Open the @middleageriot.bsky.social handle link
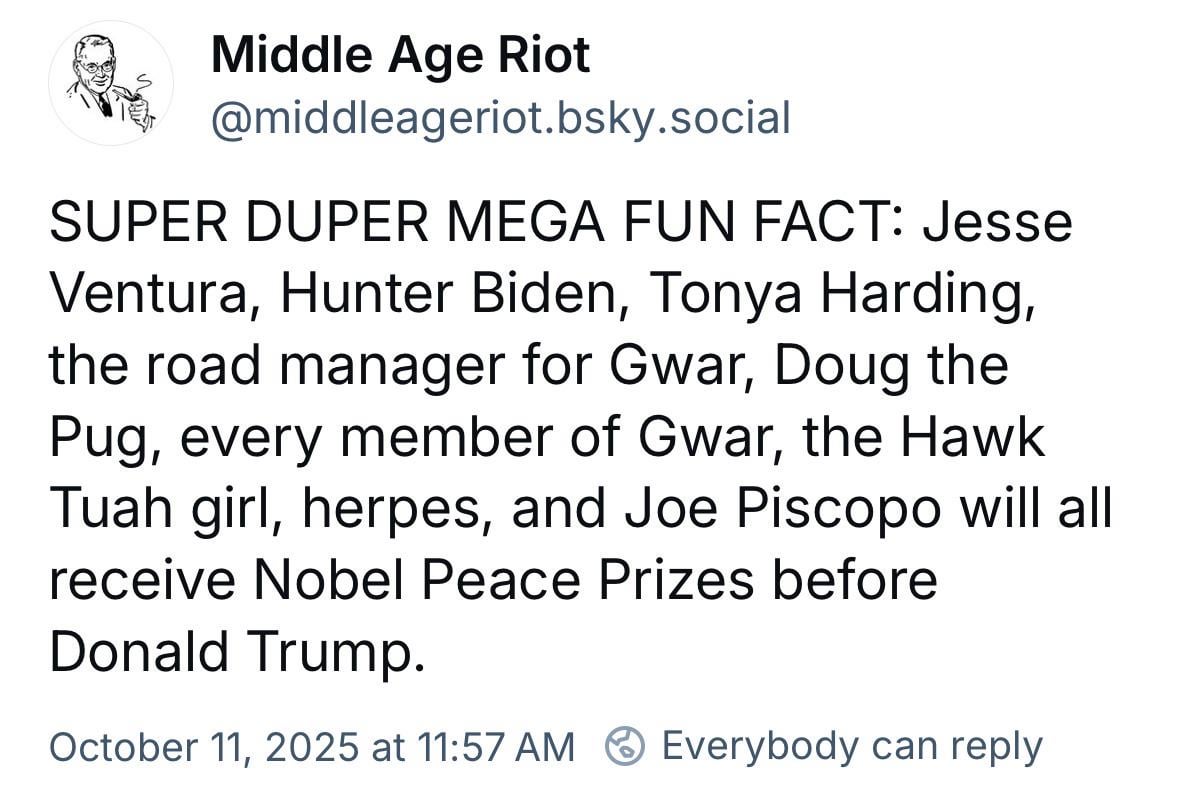This screenshot has height=792, width=1179. 500,118
